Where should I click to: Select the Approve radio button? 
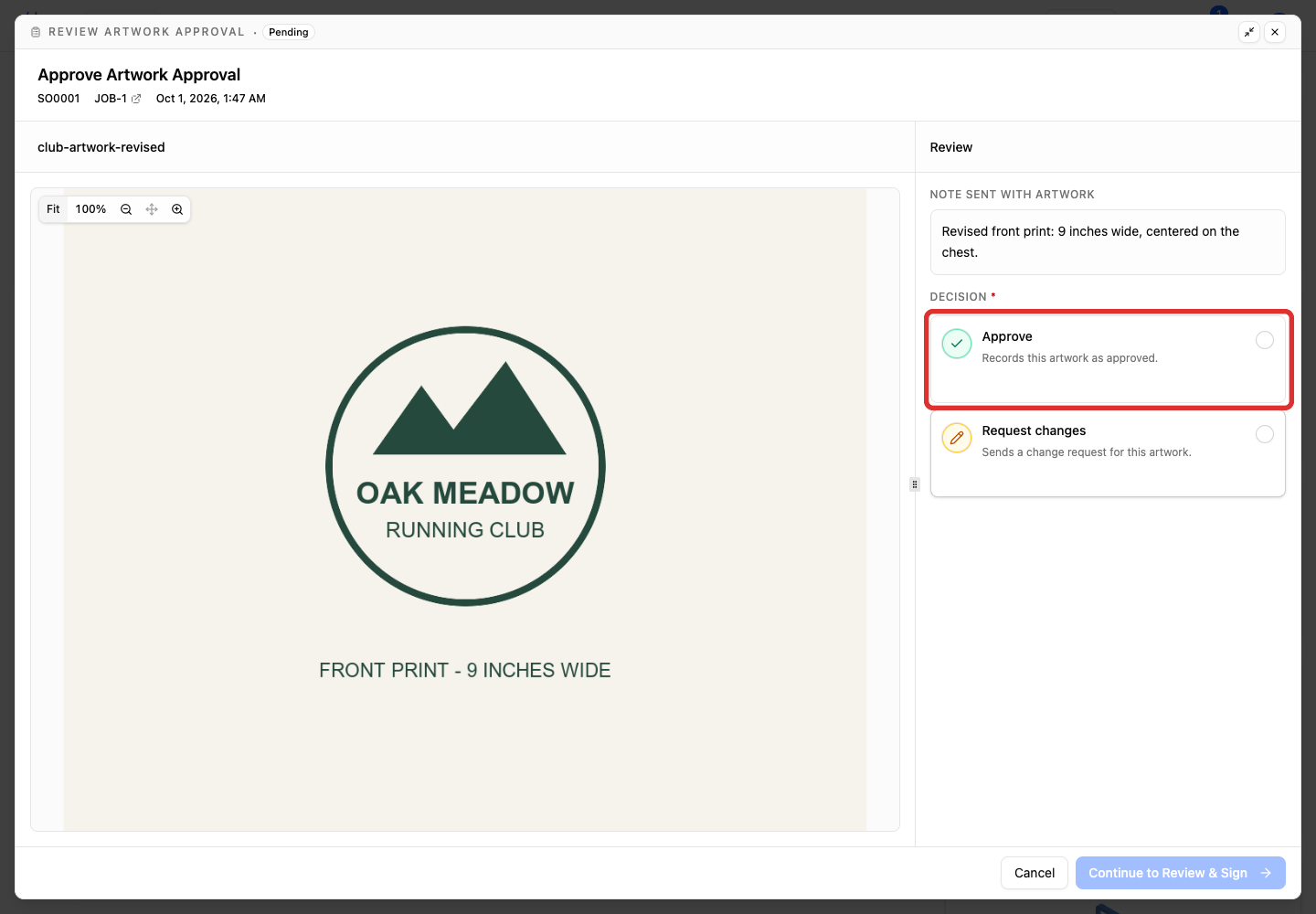click(x=1265, y=340)
